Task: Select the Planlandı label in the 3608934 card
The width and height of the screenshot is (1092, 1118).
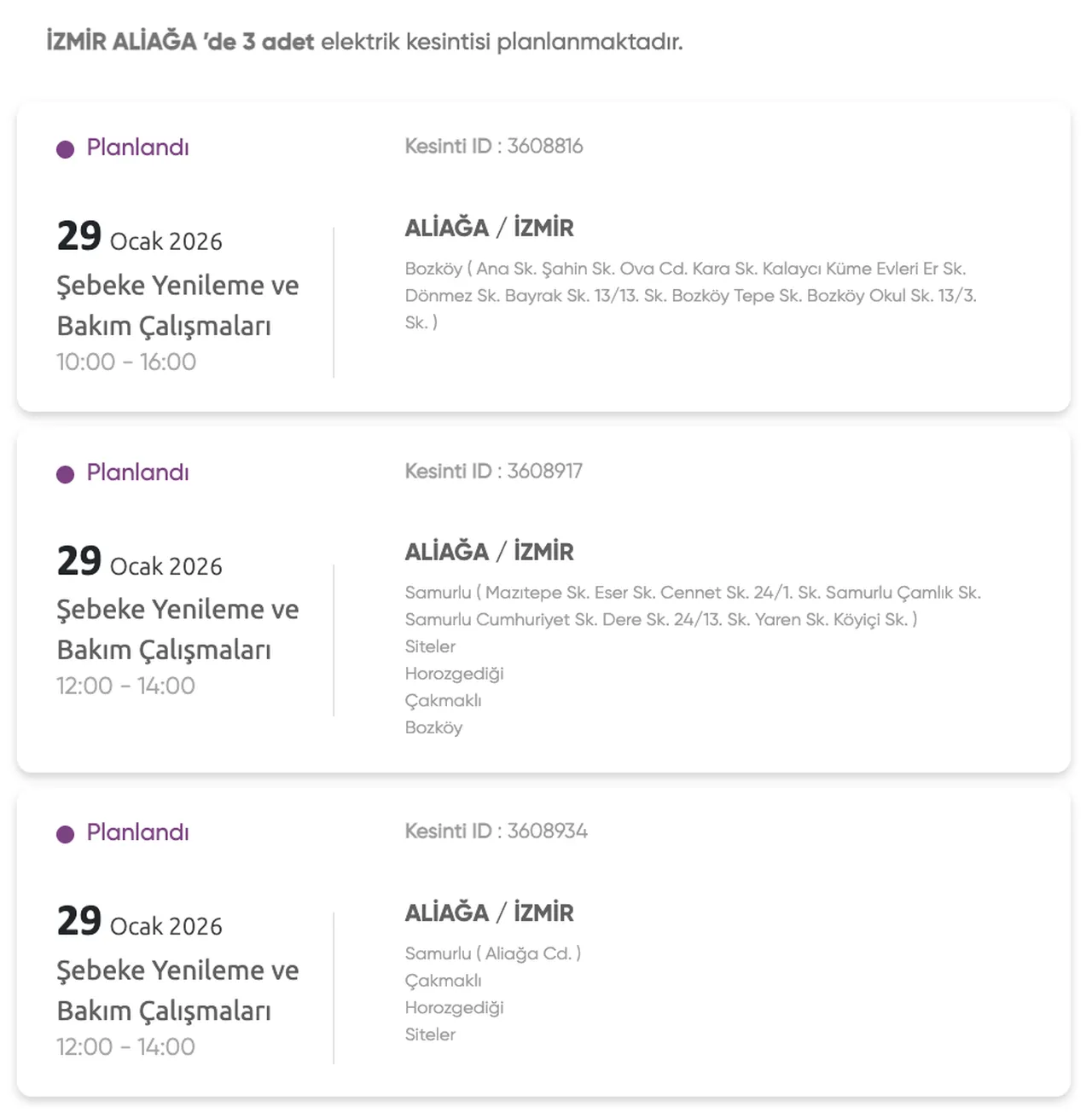Action: click(x=137, y=832)
